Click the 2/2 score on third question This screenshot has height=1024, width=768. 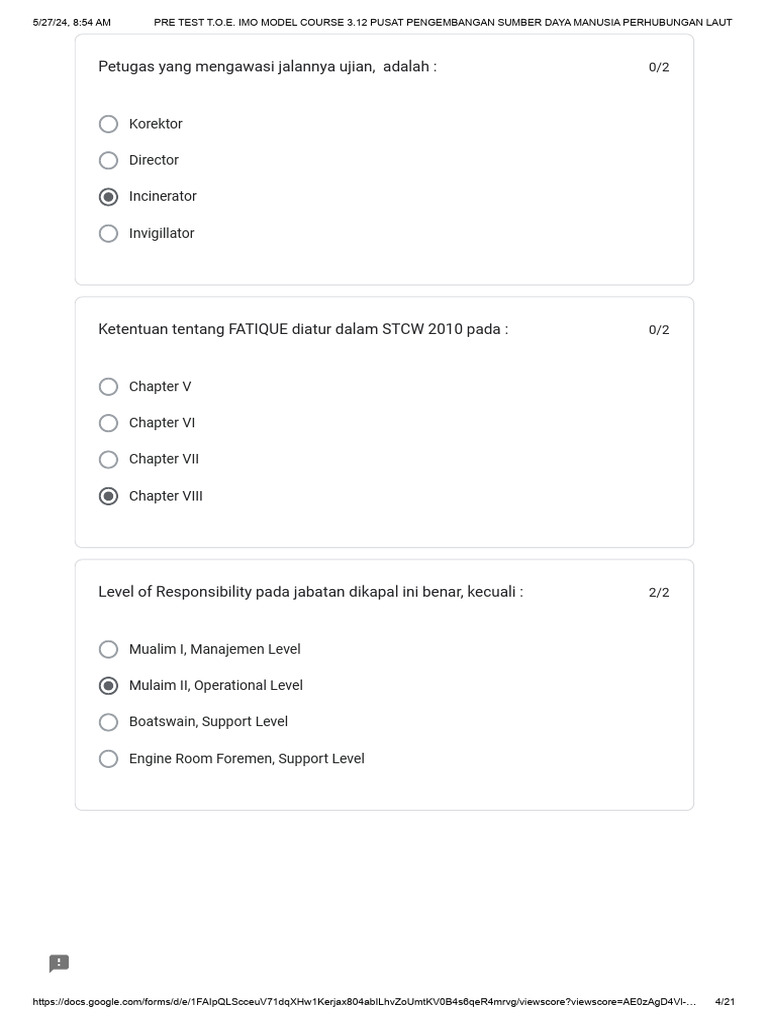(659, 592)
